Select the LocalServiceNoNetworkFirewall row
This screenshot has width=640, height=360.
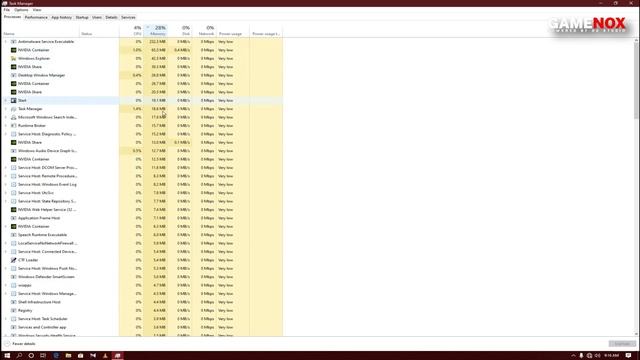click(x=142, y=243)
